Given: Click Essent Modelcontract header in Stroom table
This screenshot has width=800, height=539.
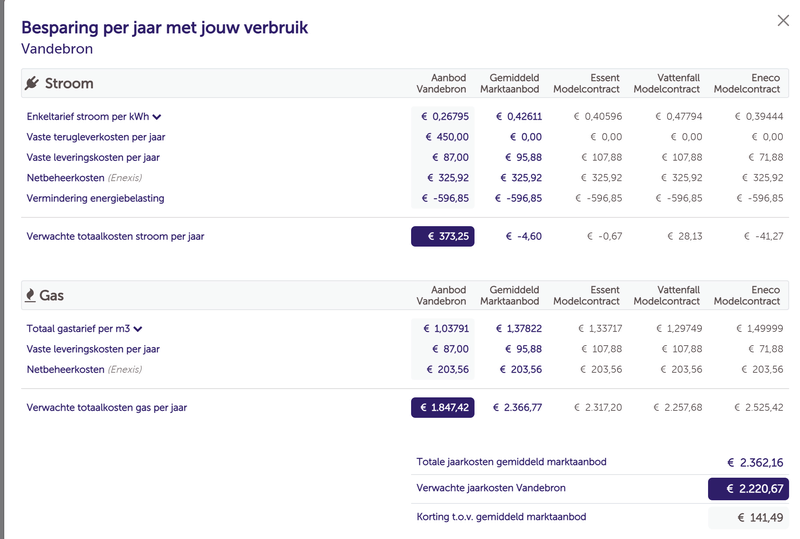Looking at the screenshot, I should coord(587,84).
